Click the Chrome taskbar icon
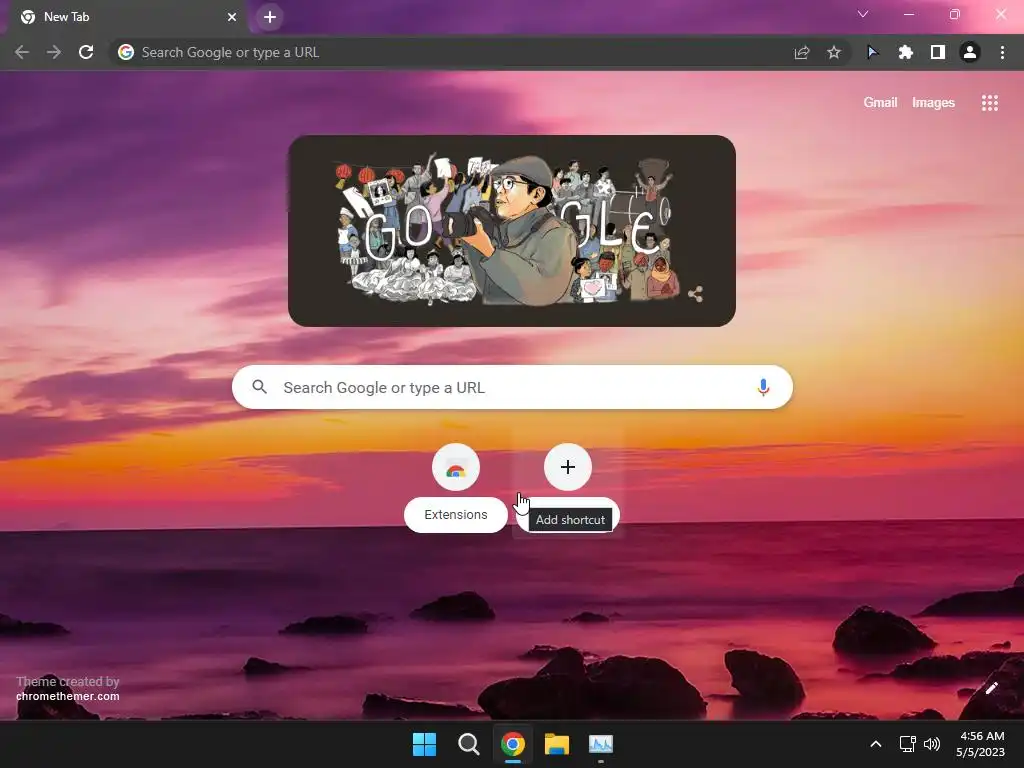The width and height of the screenshot is (1024, 768). pyautogui.click(x=513, y=744)
